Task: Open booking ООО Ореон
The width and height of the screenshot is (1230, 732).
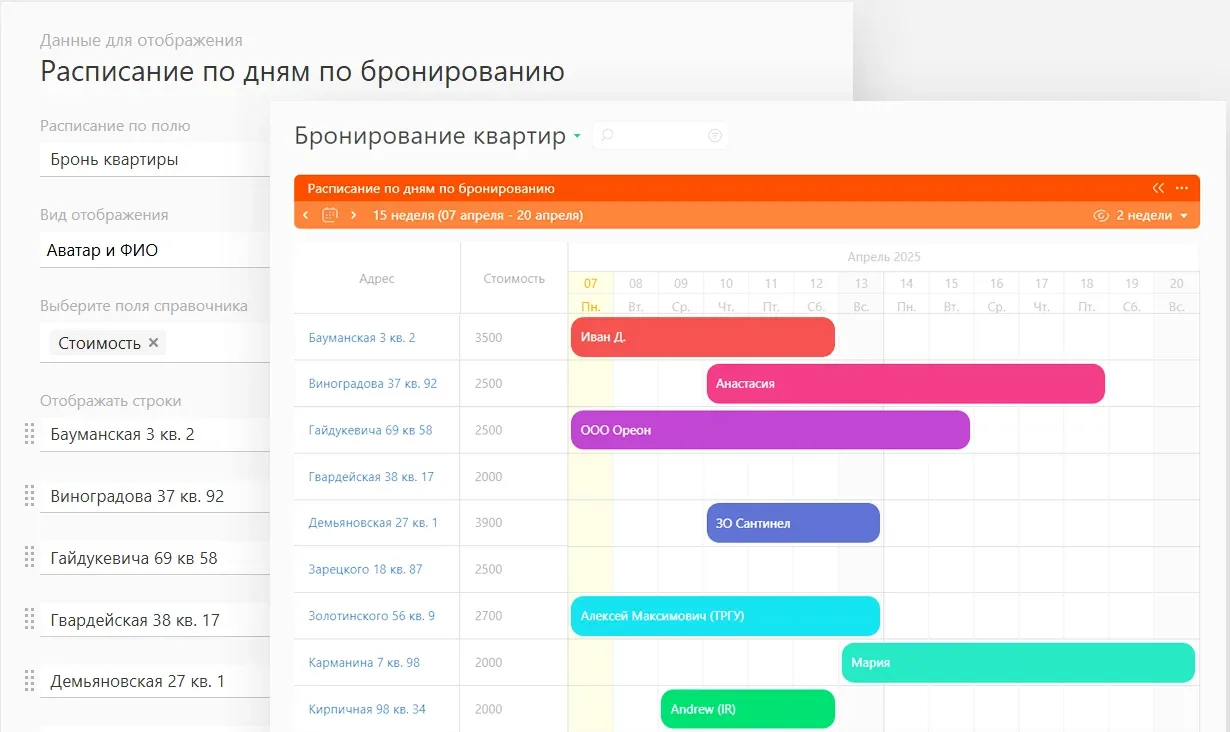Action: (x=770, y=430)
